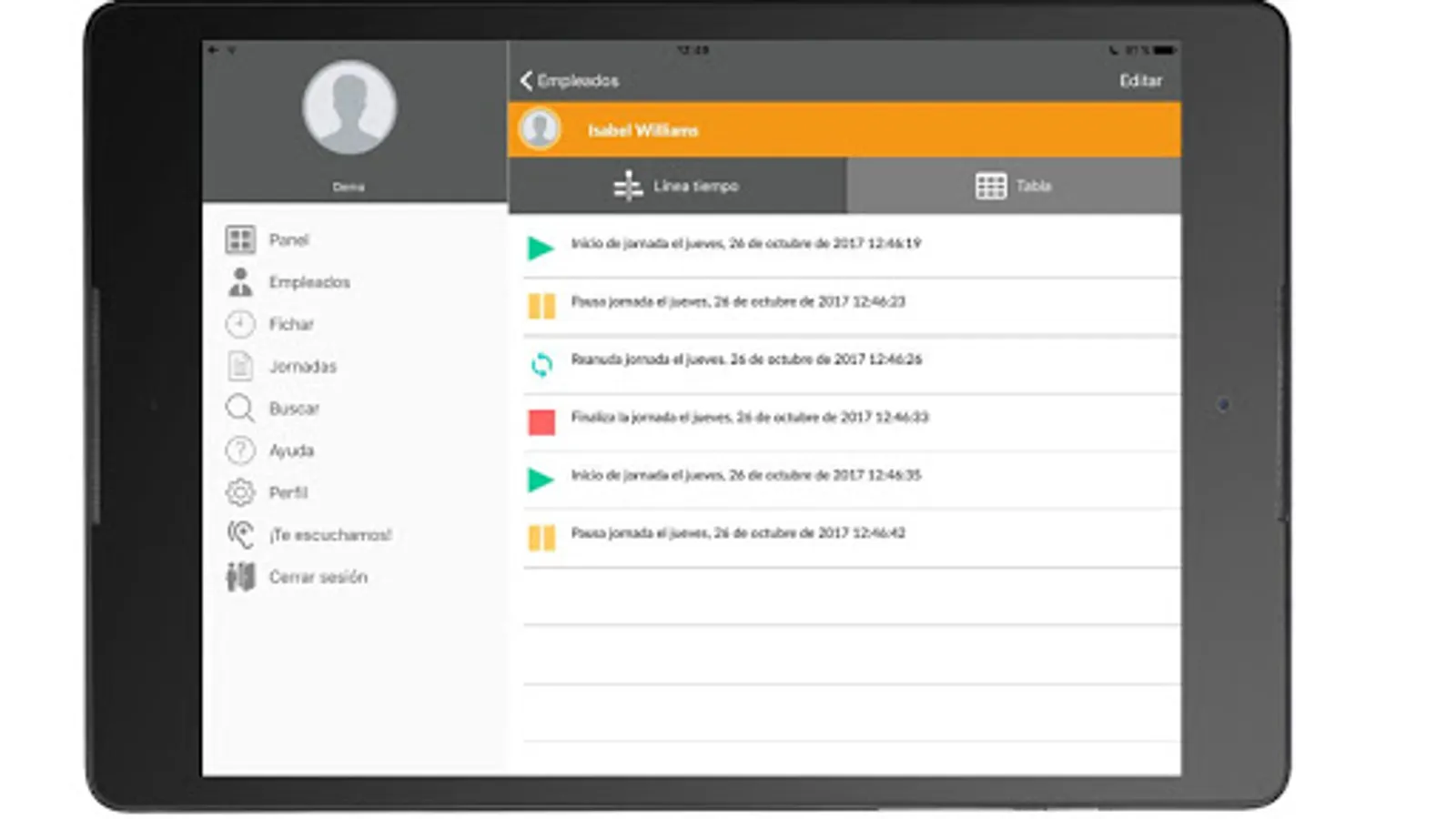Click the Perfil gear icon
The image size is (1456, 819).
[240, 492]
